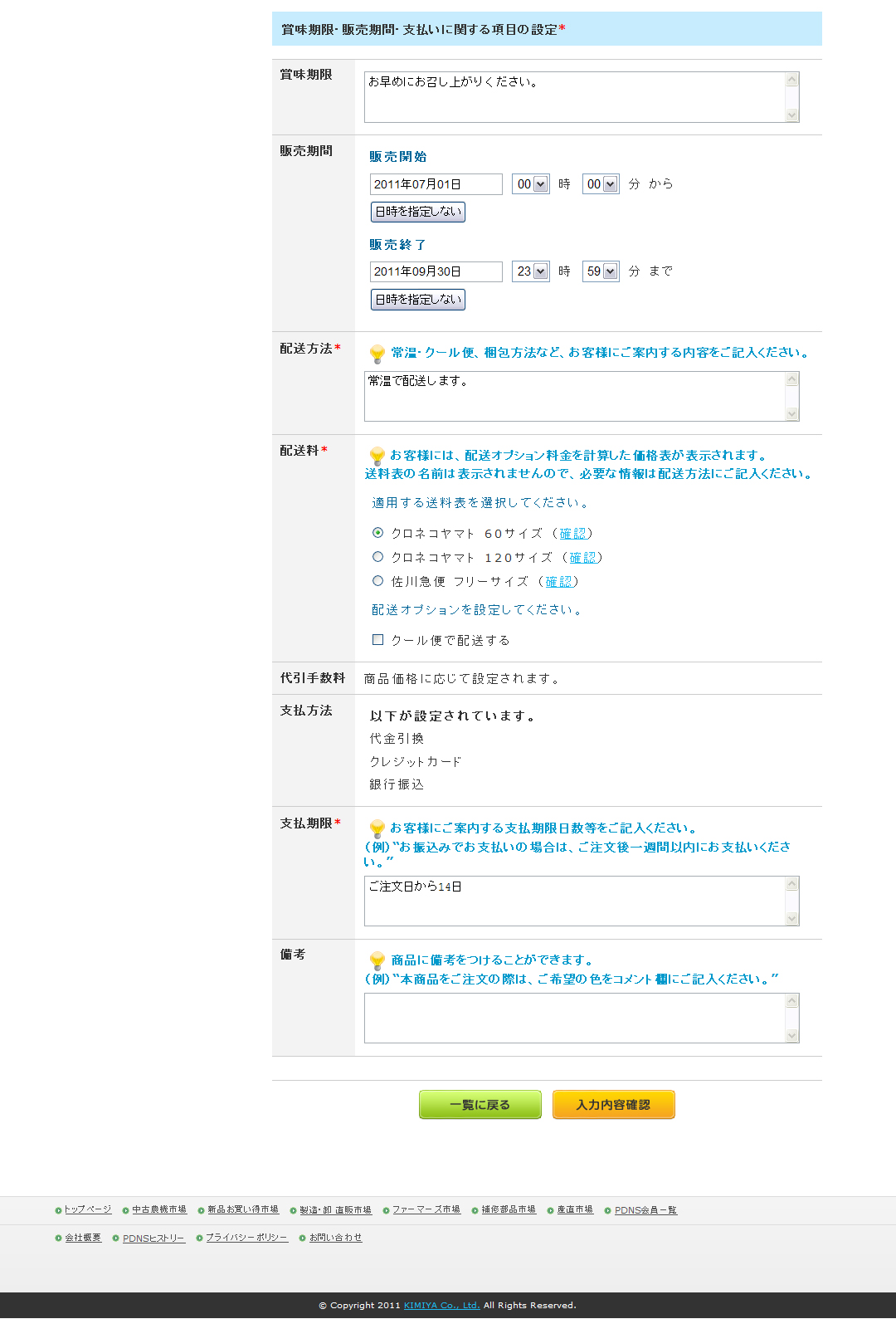Click scroll-down arrow in 賞味期限 text box
Image resolution: width=896 pixels, height=1319 pixels.
(791, 115)
